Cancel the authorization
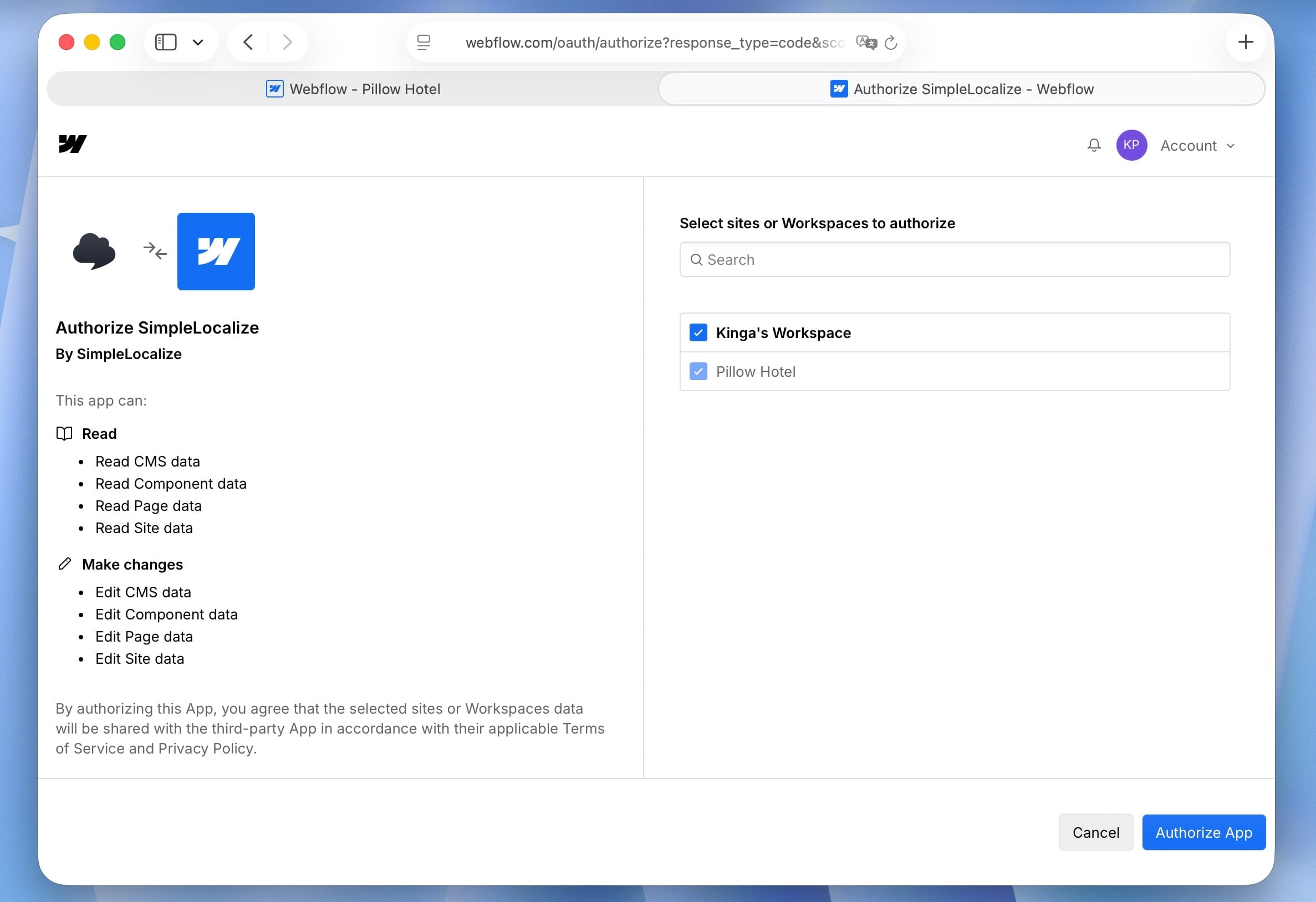 click(x=1096, y=832)
